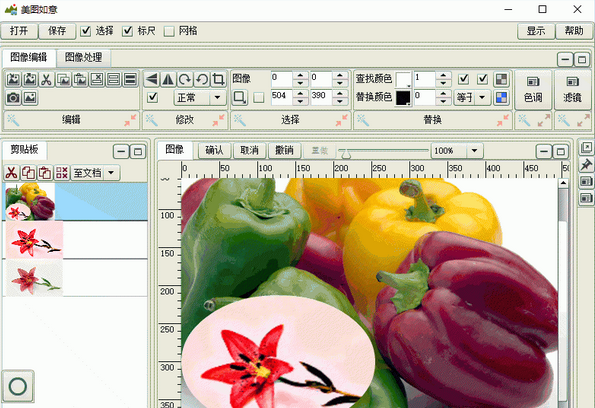
Task: Click the 取消 button
Action: 249,151
